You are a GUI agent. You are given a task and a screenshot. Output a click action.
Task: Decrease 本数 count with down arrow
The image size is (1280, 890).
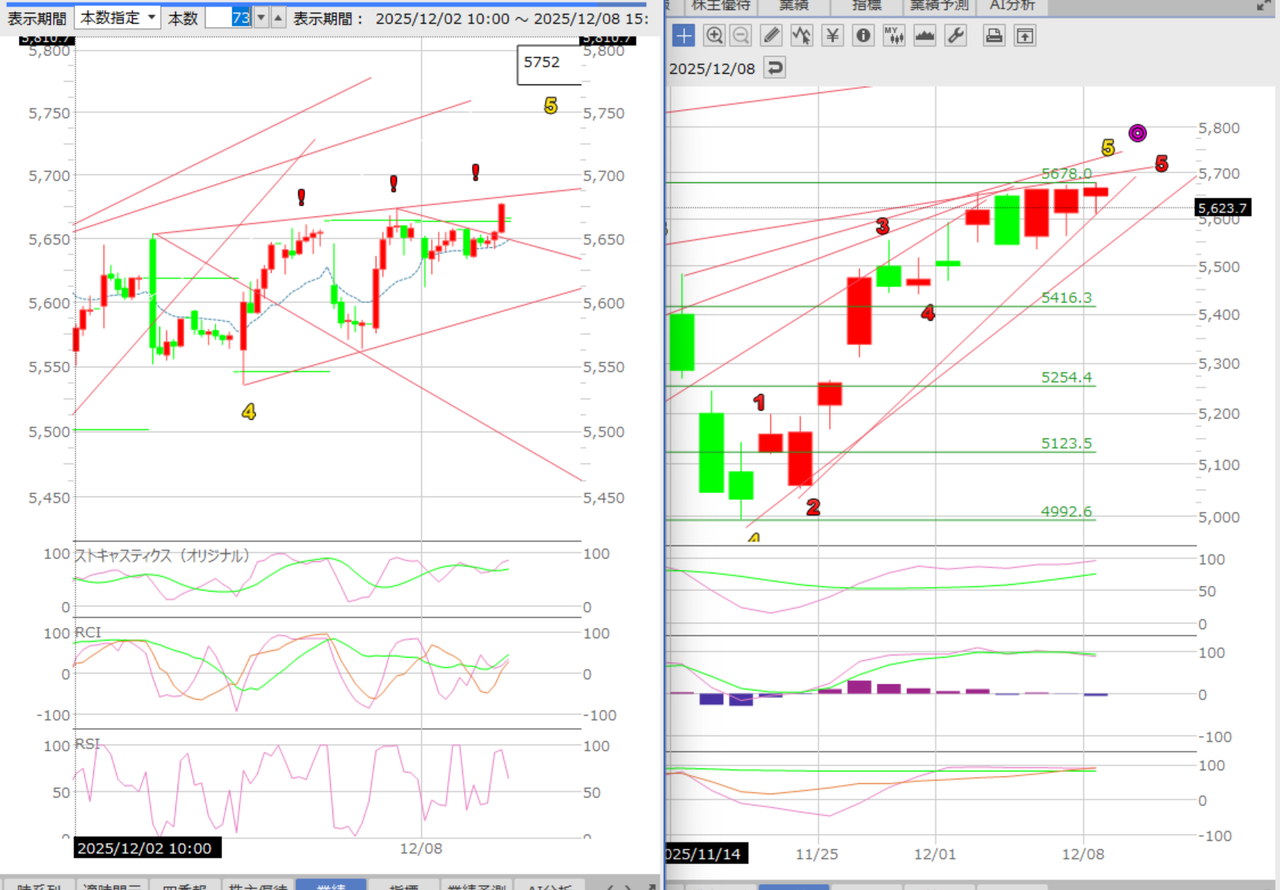[260, 18]
